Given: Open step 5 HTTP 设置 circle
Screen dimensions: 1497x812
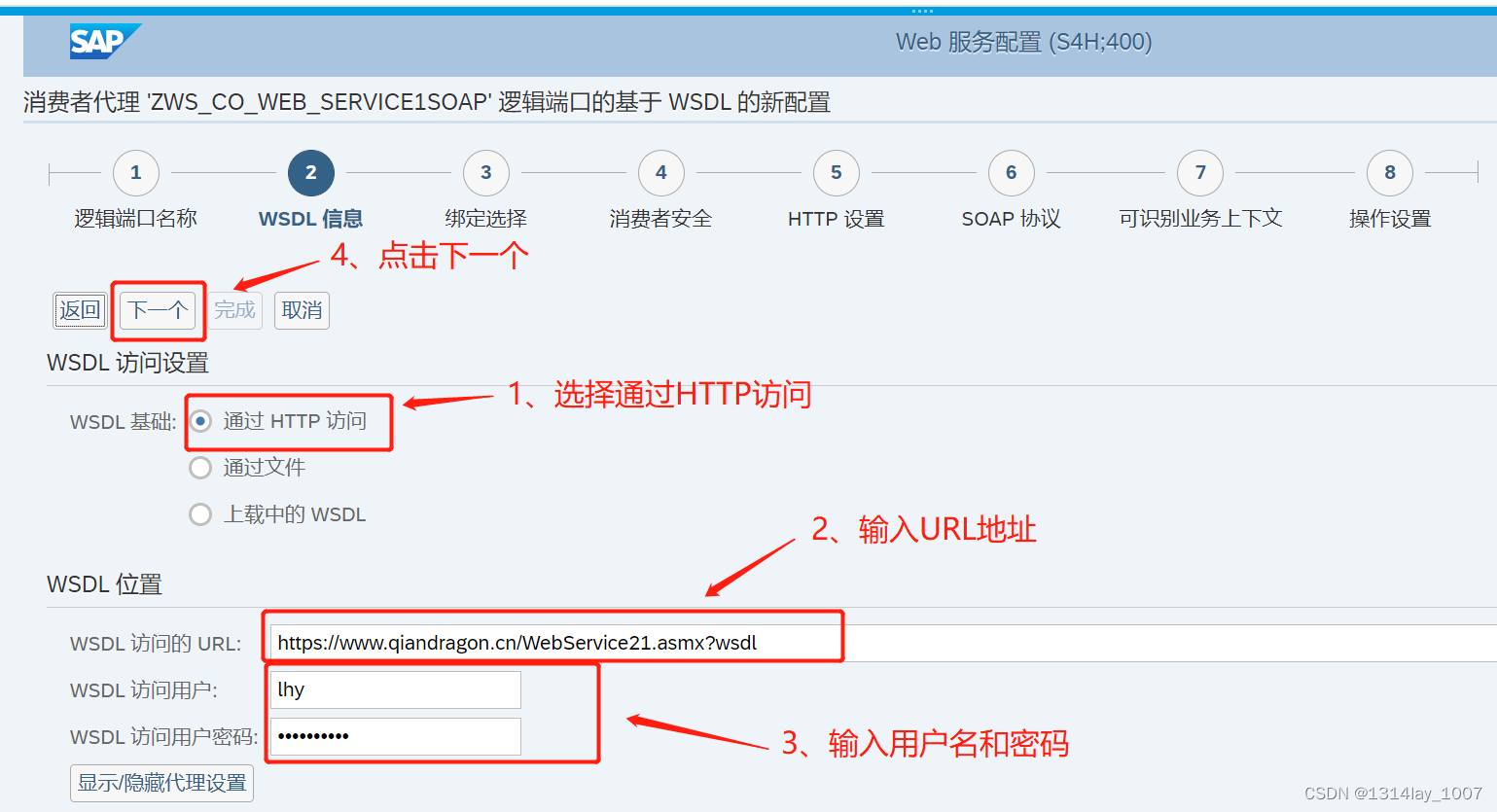Looking at the screenshot, I should [837, 173].
